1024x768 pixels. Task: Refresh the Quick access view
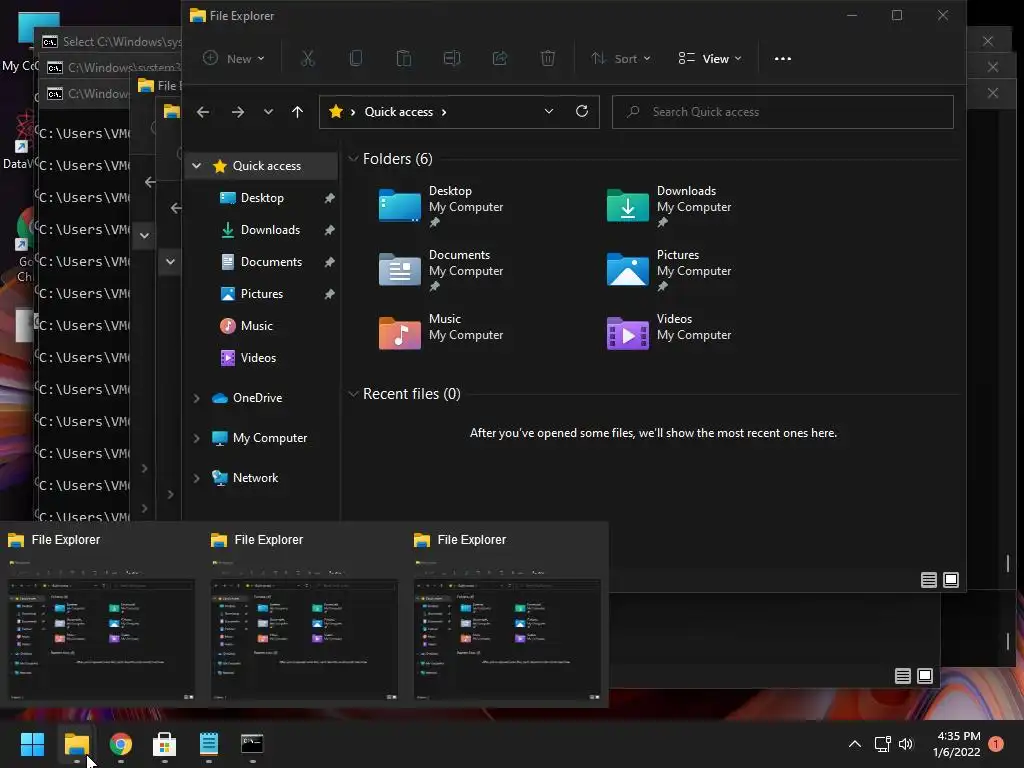[582, 111]
